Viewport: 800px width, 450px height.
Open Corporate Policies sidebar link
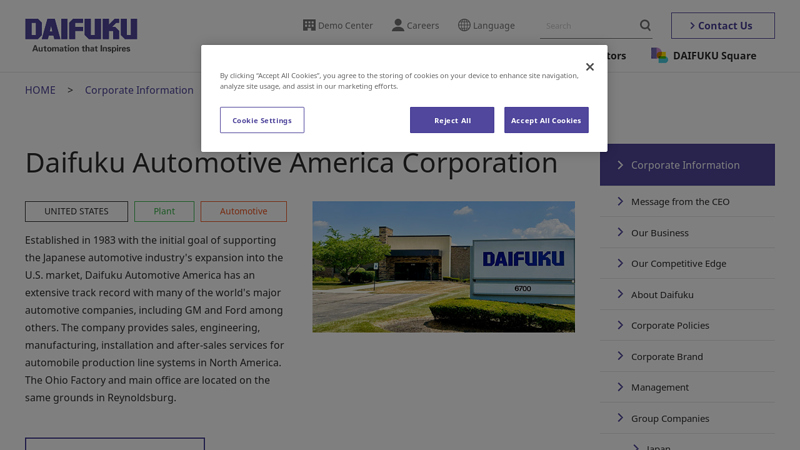point(670,325)
